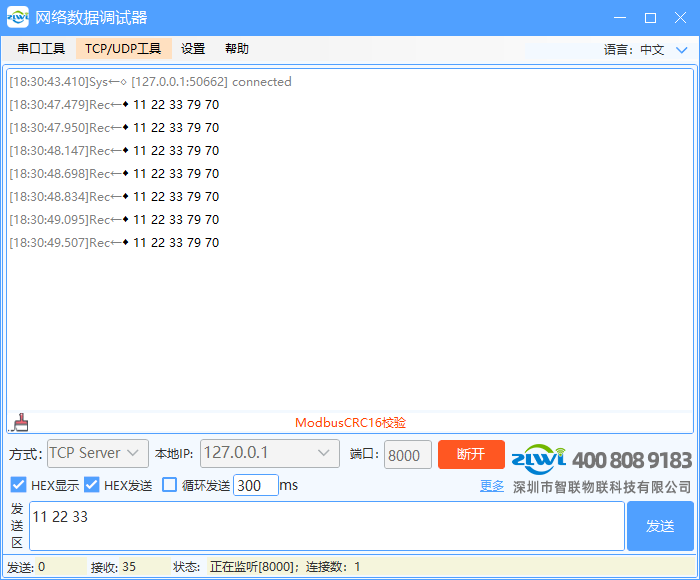Maximize the network debugger window
This screenshot has height=580, width=700.
(650, 17)
